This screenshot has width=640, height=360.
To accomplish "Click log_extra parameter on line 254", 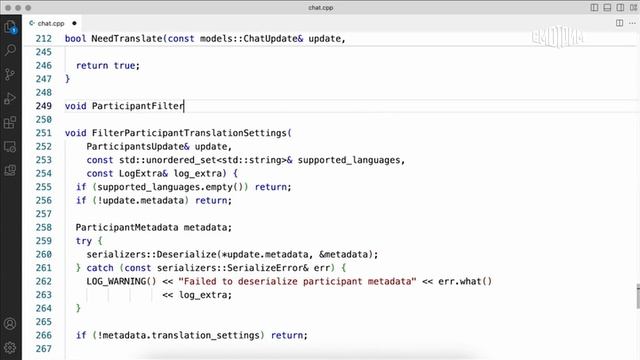I will pos(198,173).
